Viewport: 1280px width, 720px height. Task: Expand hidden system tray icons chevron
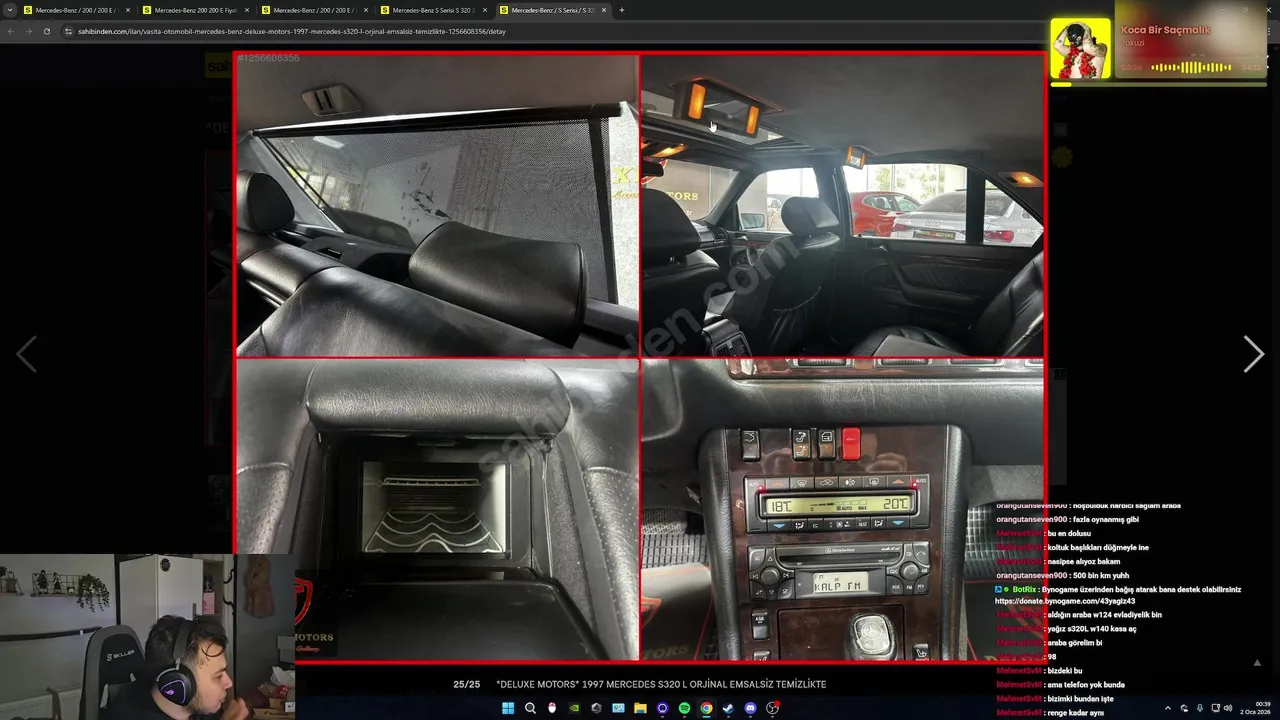[1167, 708]
